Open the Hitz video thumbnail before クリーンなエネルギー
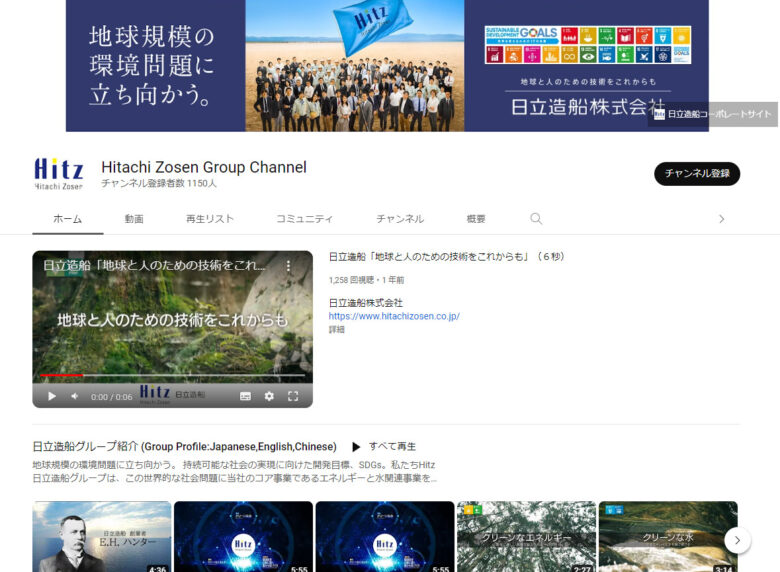The width and height of the screenshot is (780, 572). tap(385, 537)
